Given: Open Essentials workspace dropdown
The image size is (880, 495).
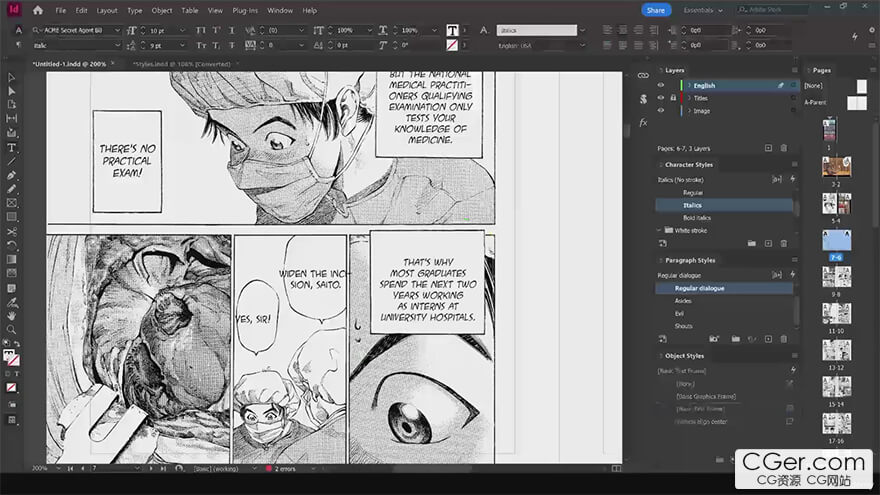Looking at the screenshot, I should coord(703,10).
